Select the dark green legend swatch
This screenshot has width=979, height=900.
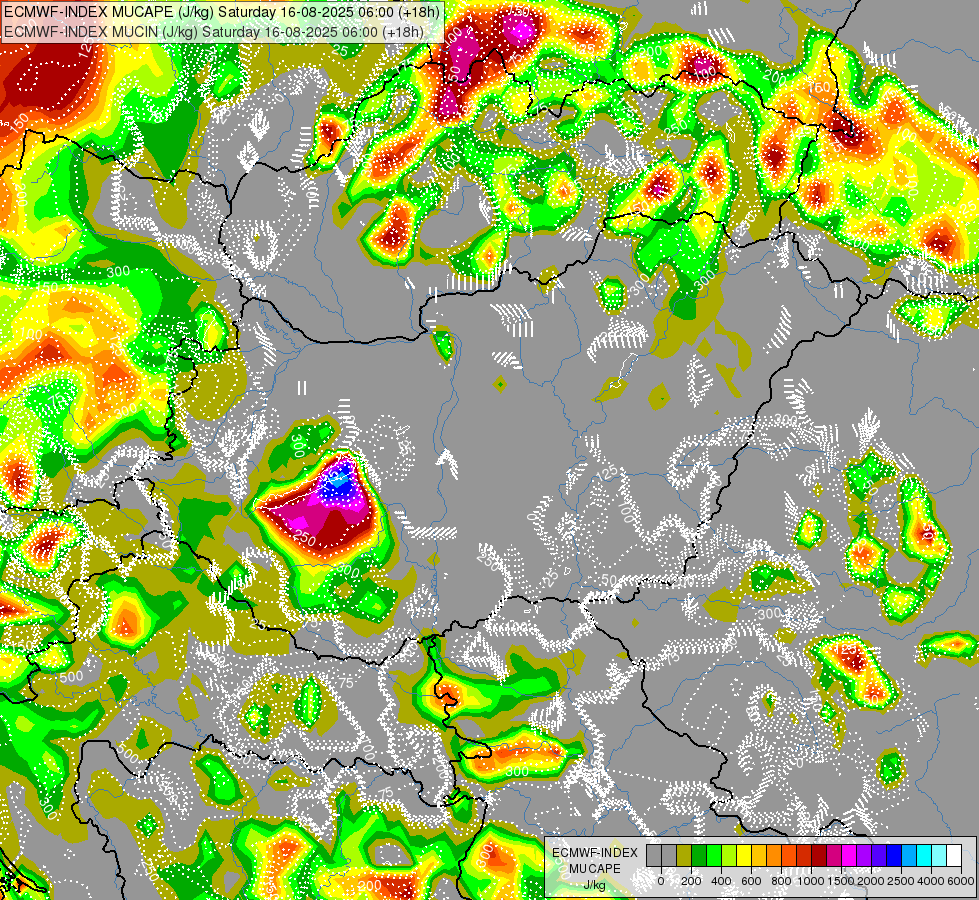[x=699, y=855]
